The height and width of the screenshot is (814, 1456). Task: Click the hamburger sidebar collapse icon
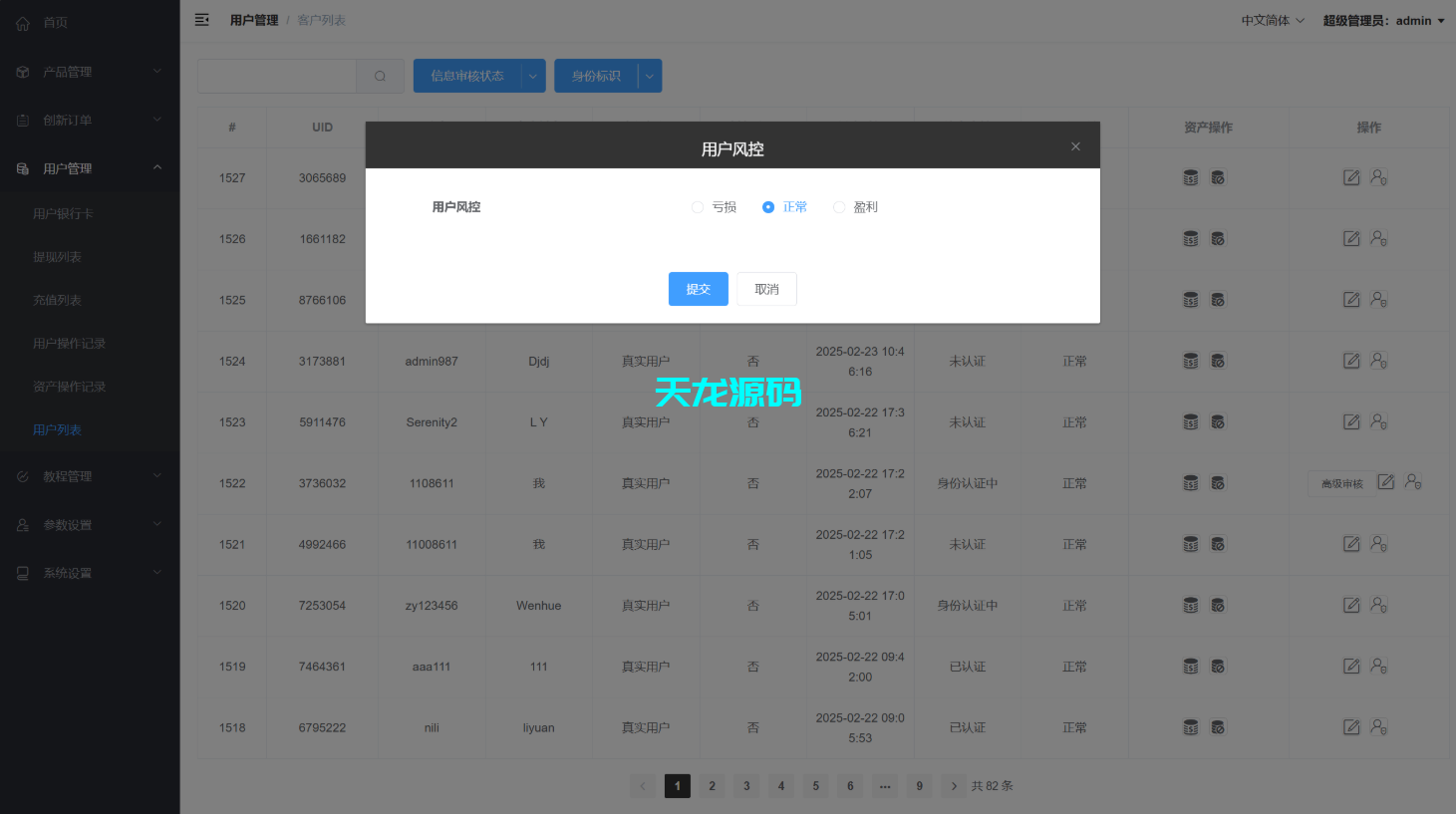pos(202,19)
